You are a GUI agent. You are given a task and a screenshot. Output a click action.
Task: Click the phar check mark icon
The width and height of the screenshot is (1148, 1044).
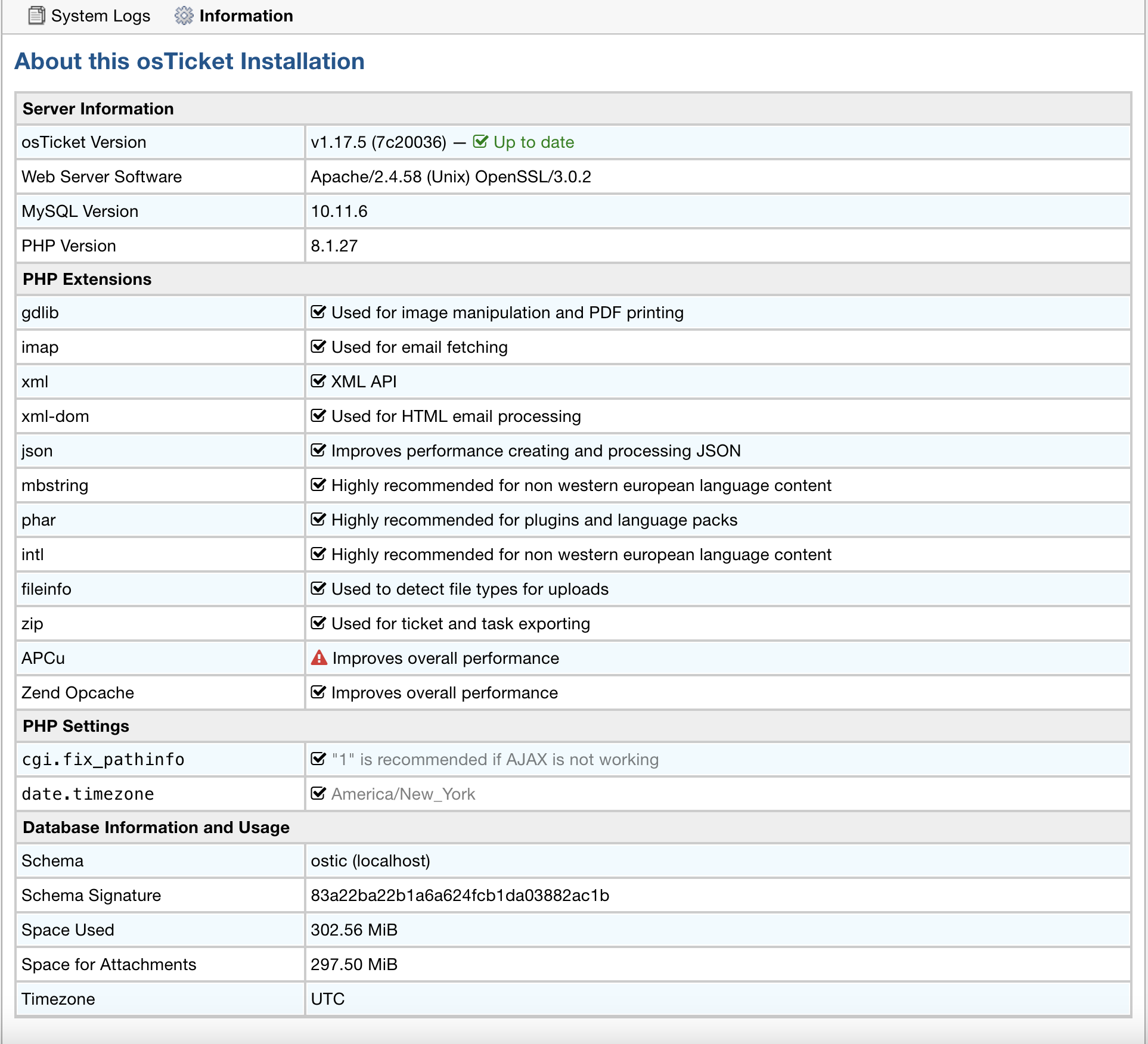[318, 520]
